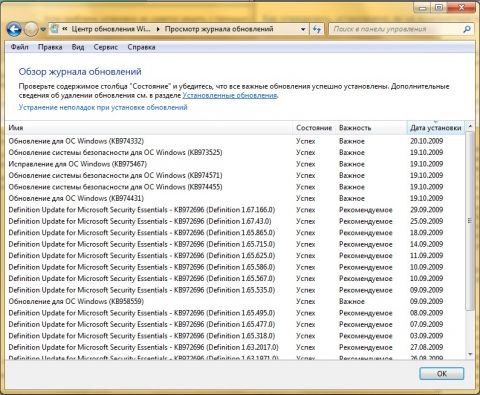Select Definition 1.65.477.0 update row

[235, 324]
